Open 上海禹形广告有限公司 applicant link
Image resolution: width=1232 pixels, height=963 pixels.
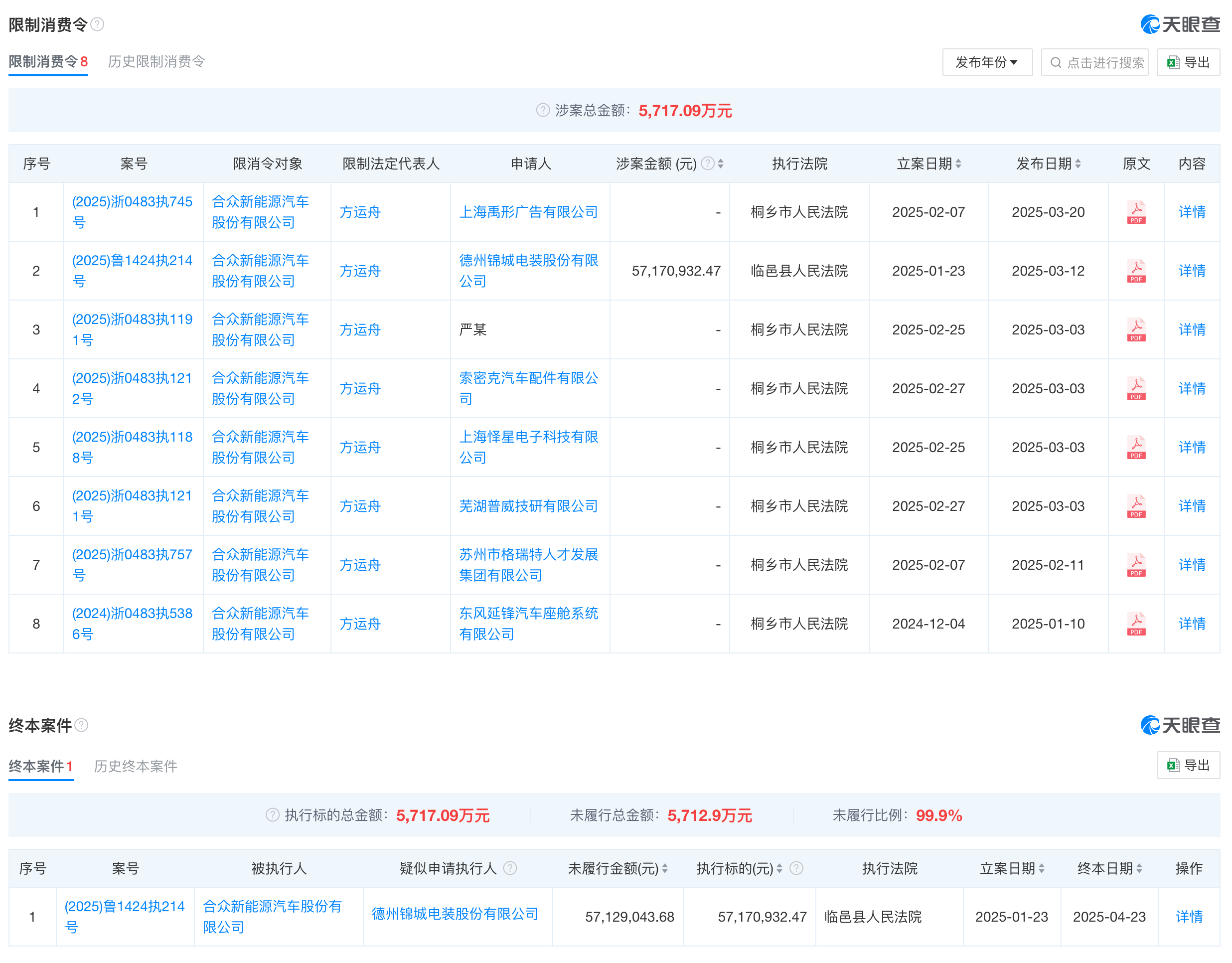[x=529, y=212]
